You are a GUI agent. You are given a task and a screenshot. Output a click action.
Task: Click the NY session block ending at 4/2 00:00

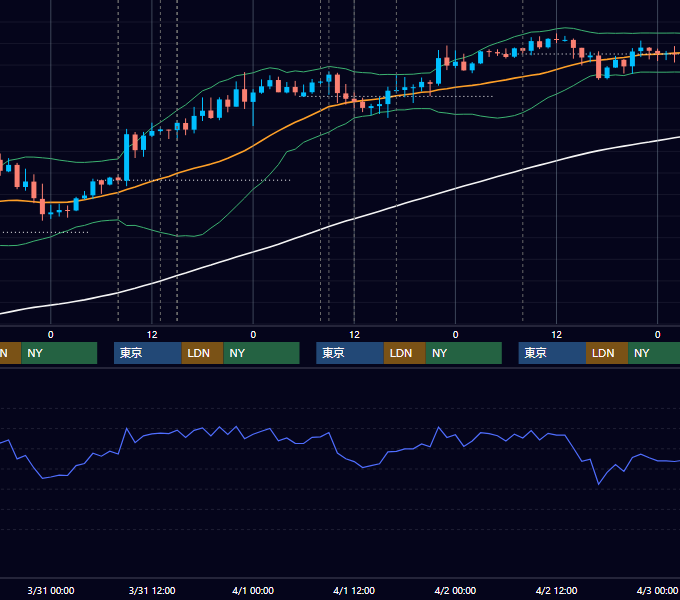(x=464, y=353)
